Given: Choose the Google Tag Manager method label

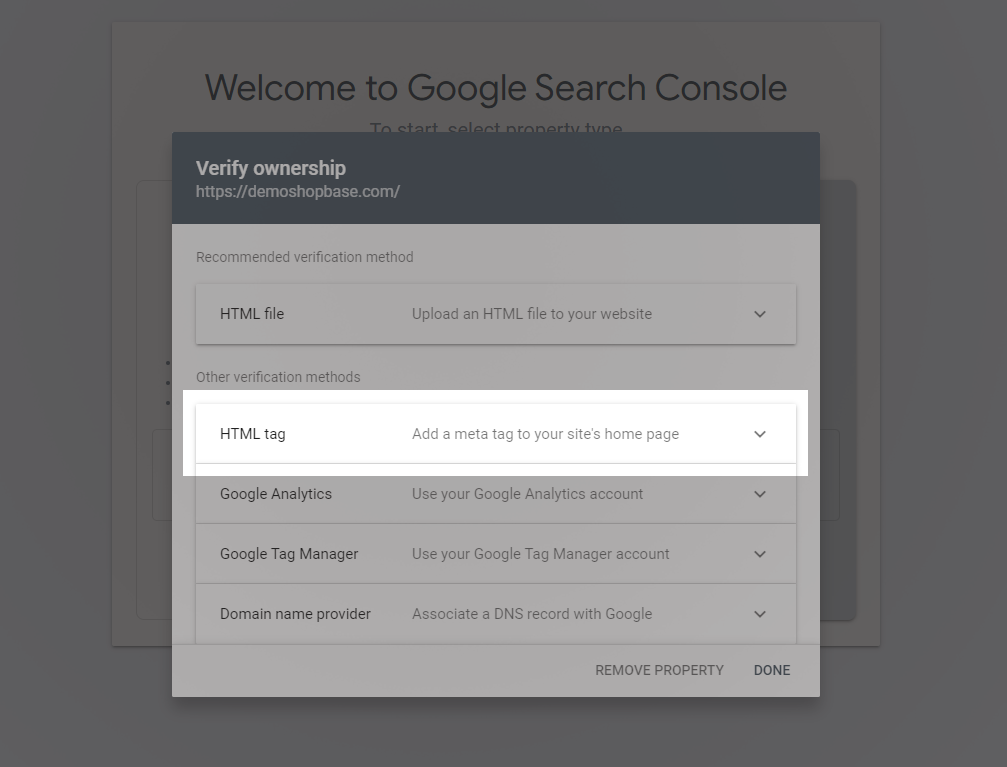Looking at the screenshot, I should click(289, 554).
